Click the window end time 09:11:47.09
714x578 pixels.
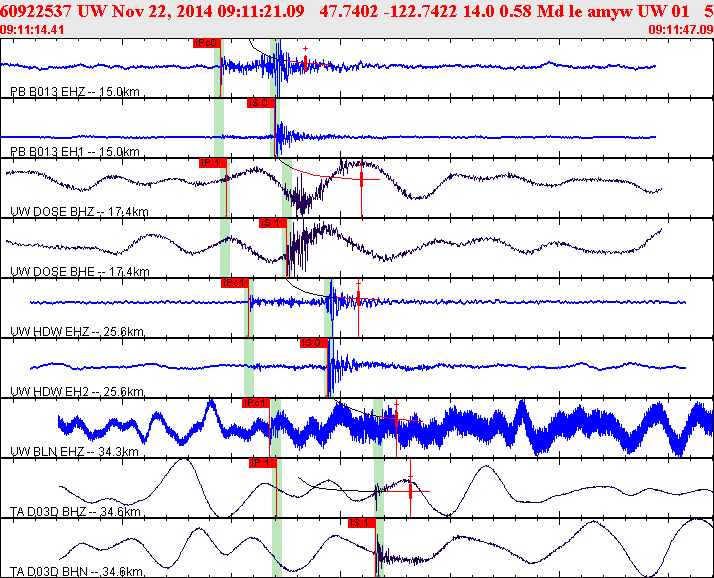coord(681,30)
